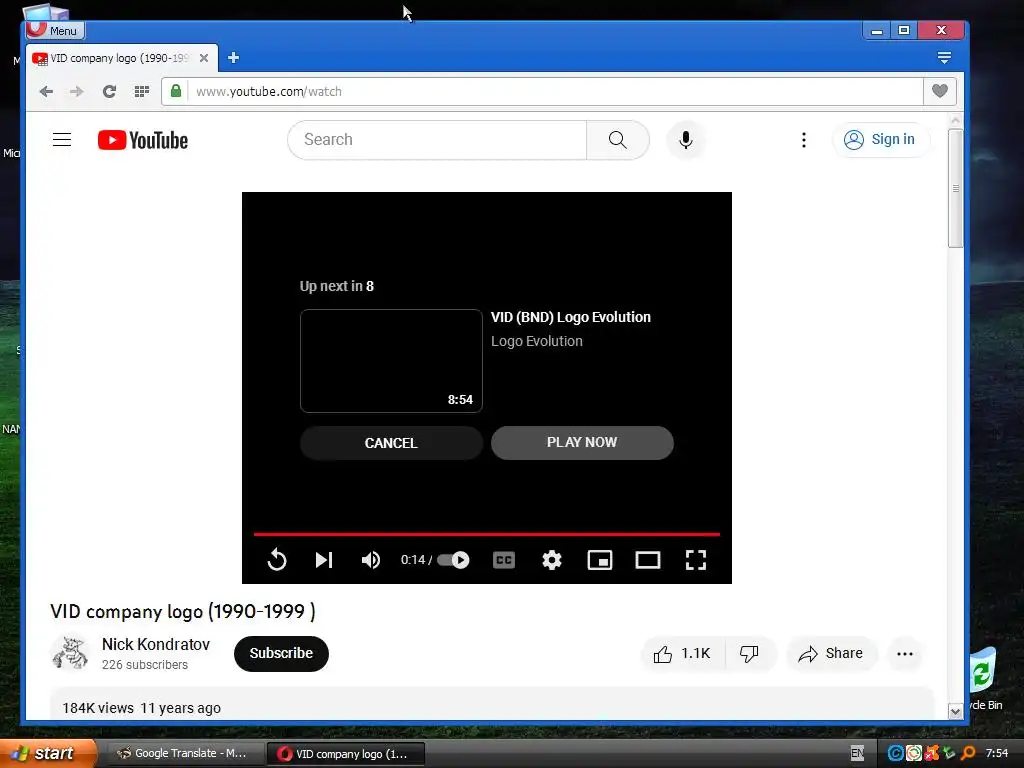Click the page vertical scrollbar thumb
1024x768 pixels.
point(955,188)
